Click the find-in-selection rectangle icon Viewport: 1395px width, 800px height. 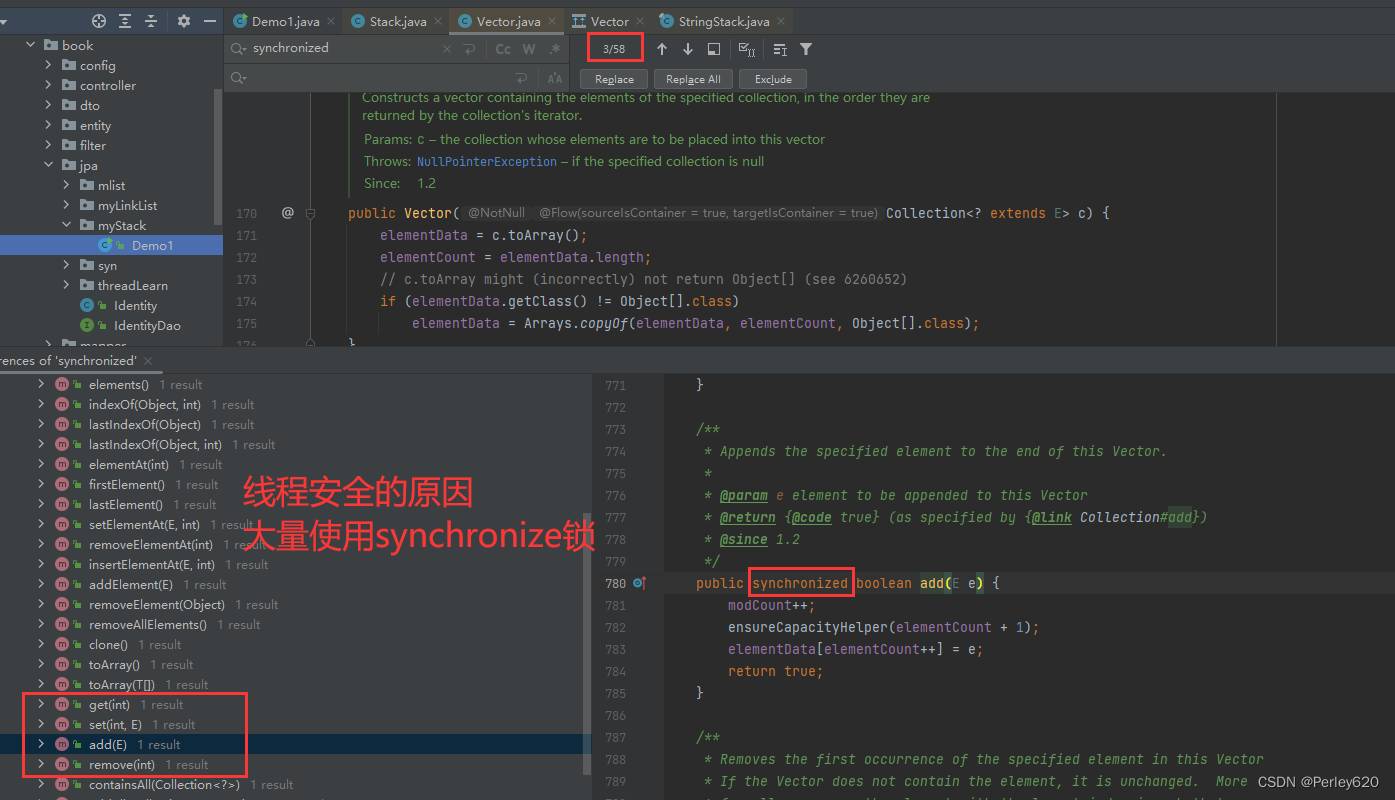714,49
